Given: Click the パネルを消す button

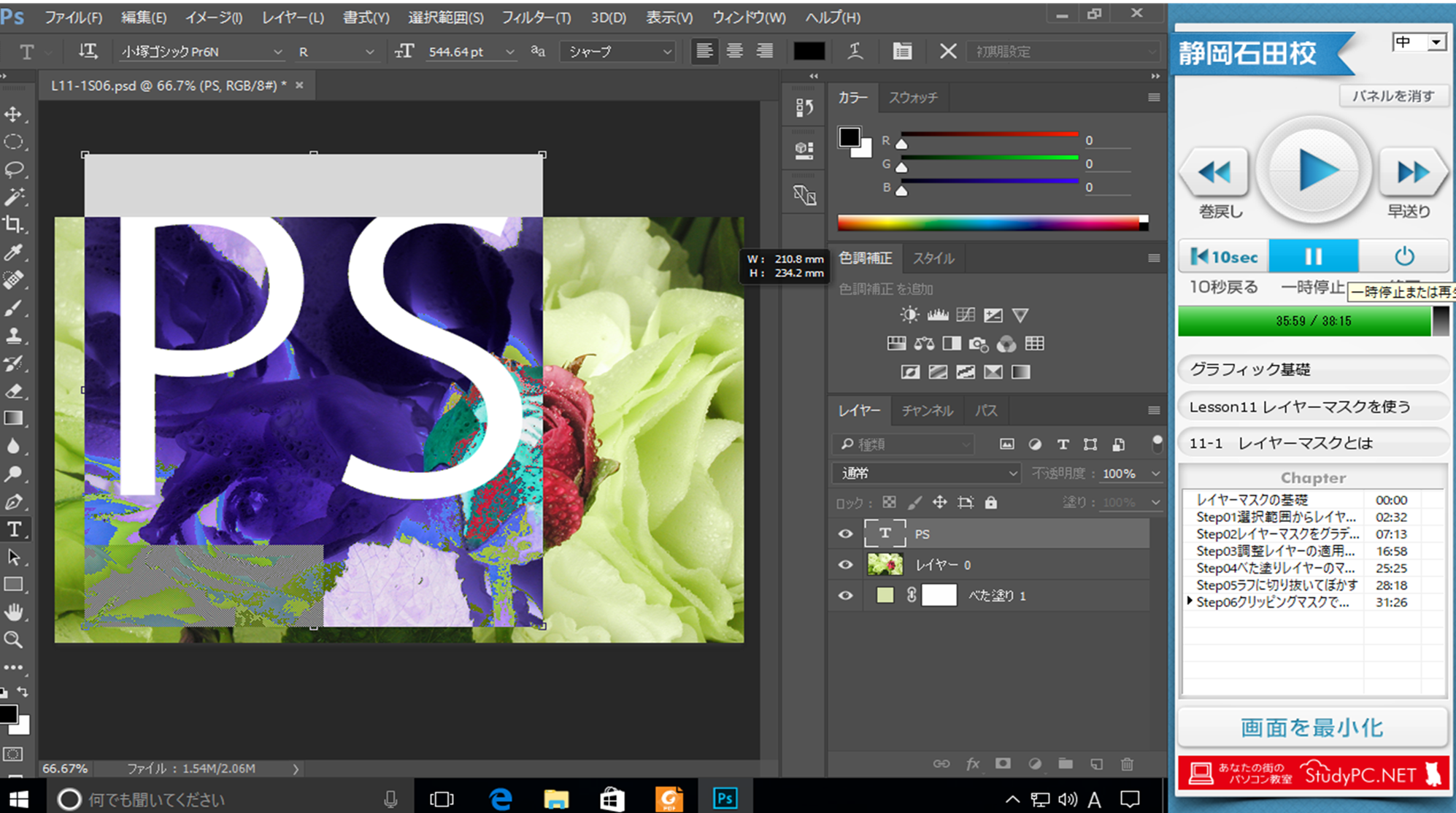Looking at the screenshot, I should (1393, 96).
